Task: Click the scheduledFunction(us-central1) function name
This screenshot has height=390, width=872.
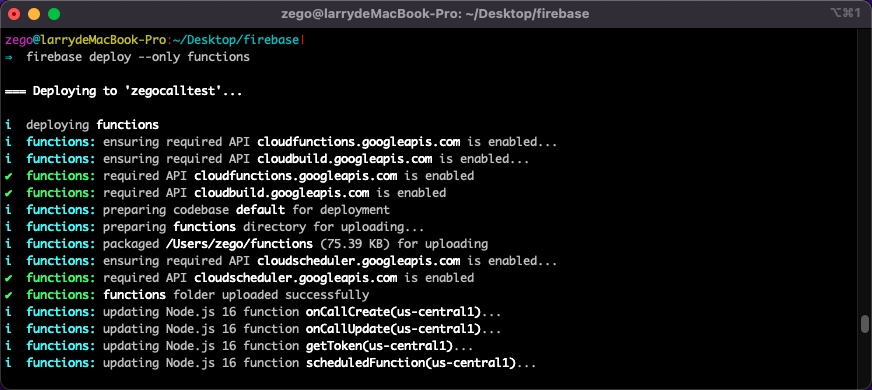Action: (x=411, y=363)
